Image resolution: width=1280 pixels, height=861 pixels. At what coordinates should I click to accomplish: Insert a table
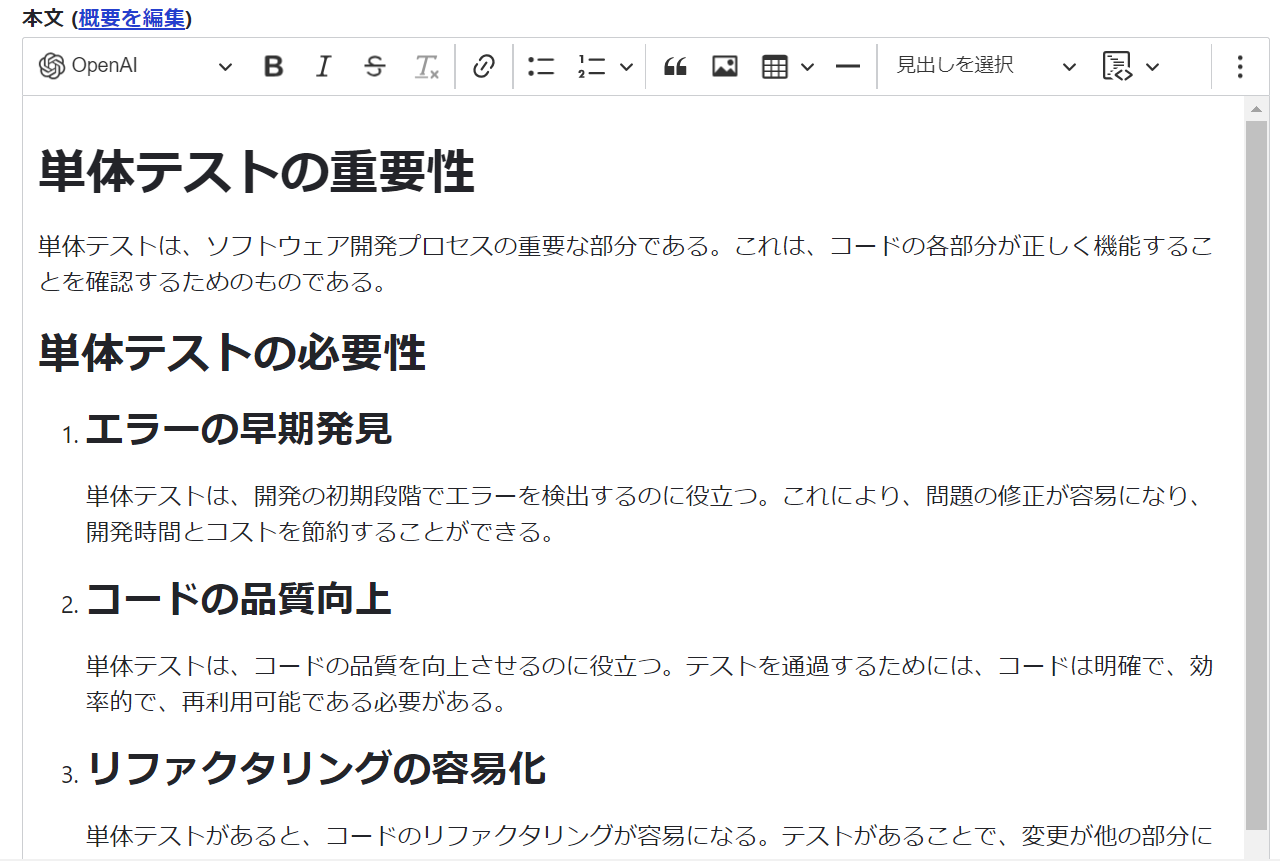pos(775,66)
